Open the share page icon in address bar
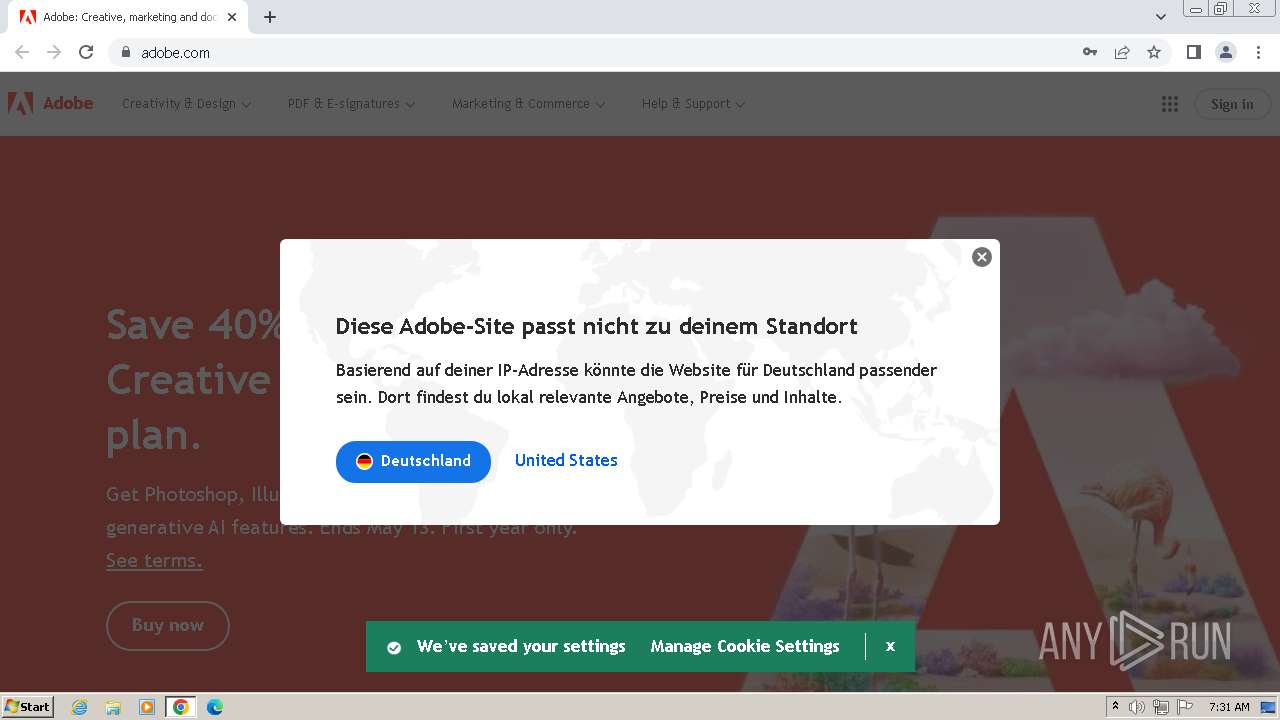Viewport: 1280px width, 720px height. click(x=1122, y=52)
